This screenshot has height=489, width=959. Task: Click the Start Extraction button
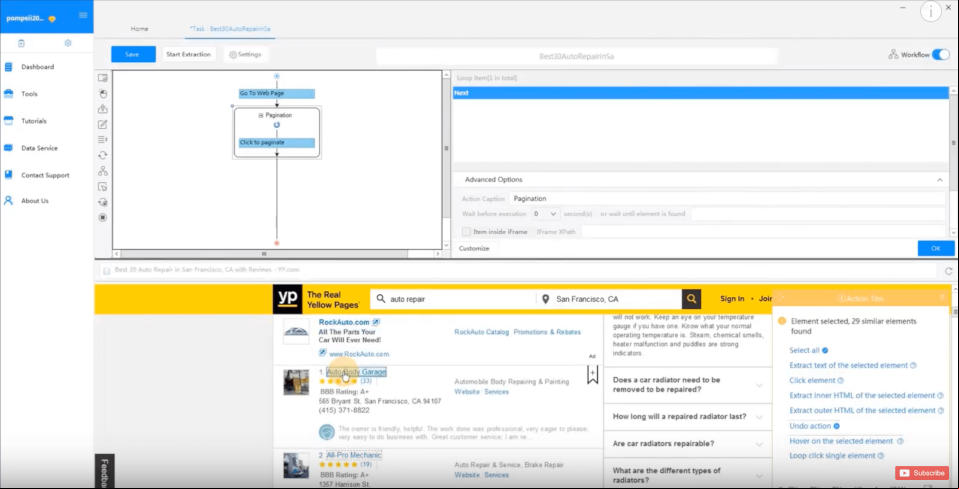188,54
